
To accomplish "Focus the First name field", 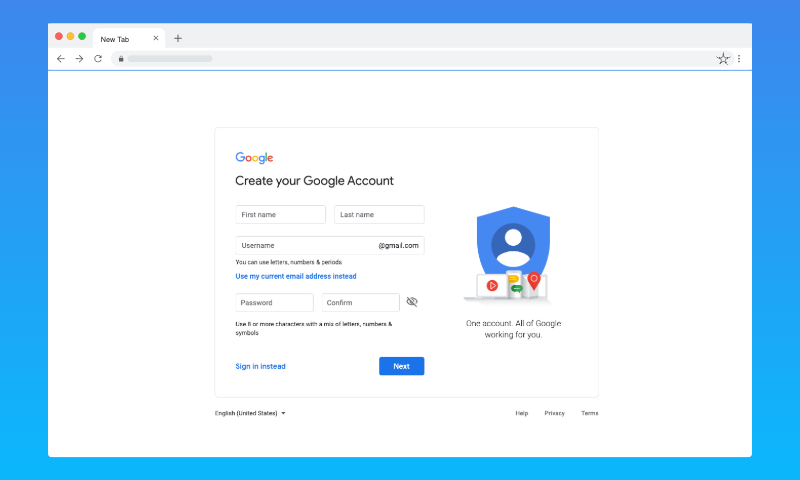I will pyautogui.click(x=280, y=215).
